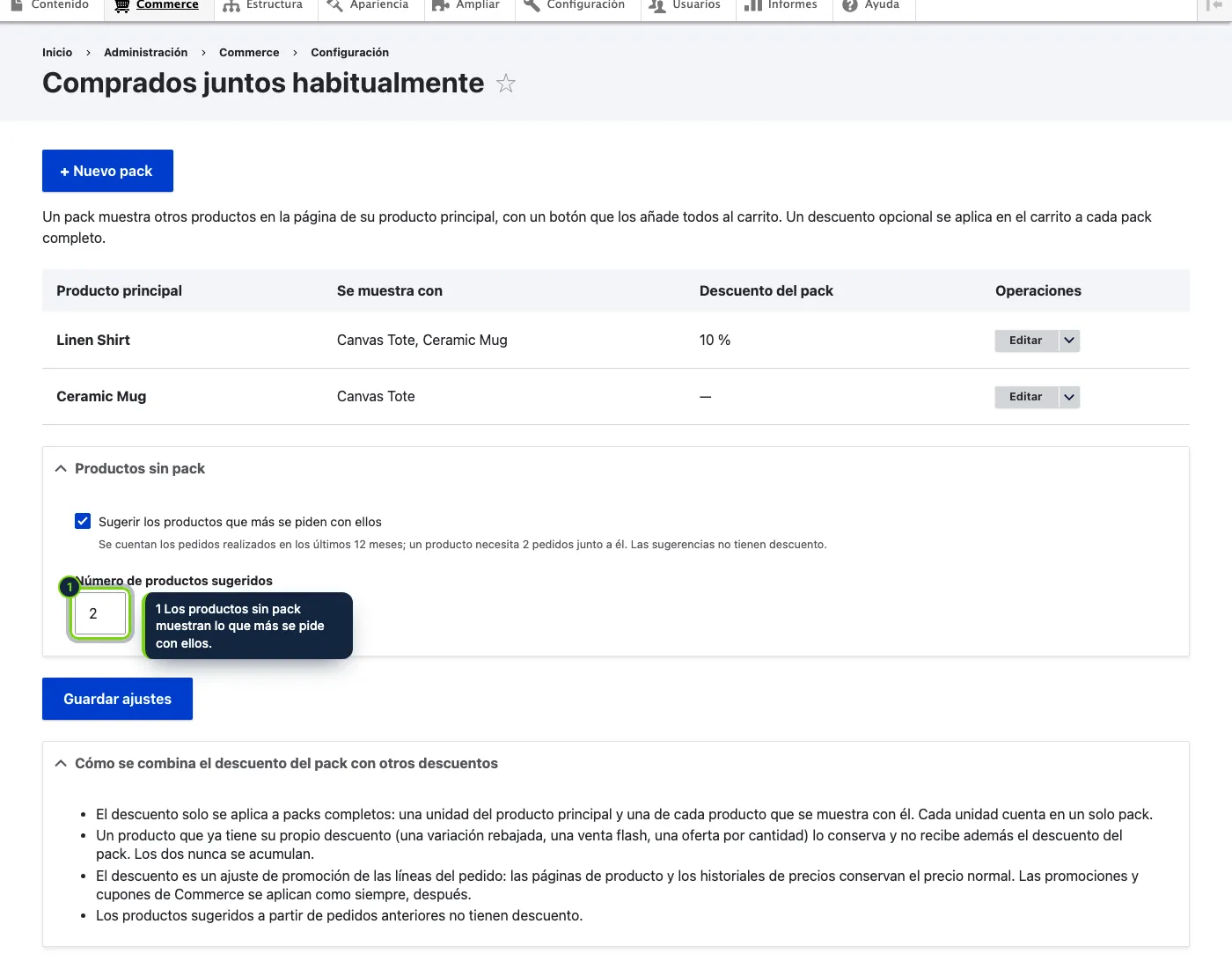Focus the número de productos sugeridos field
The image size is (1232, 968).
(100, 613)
